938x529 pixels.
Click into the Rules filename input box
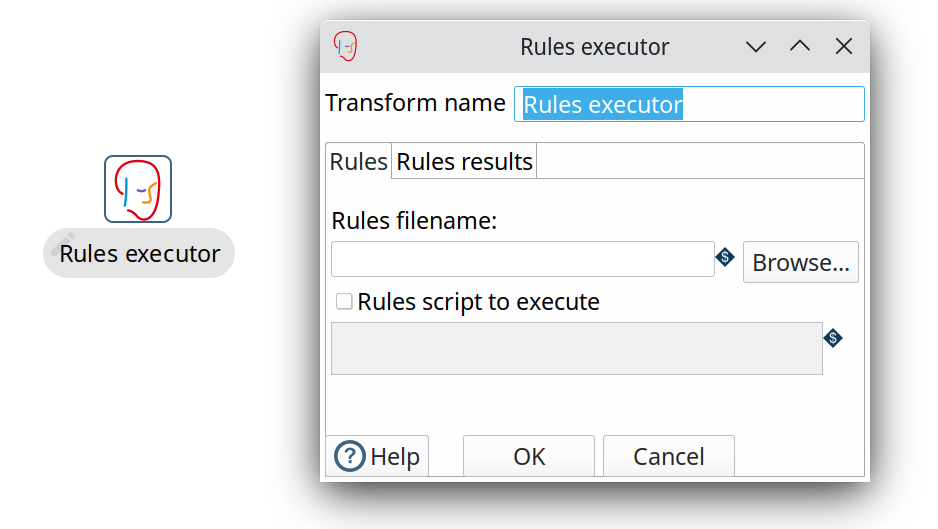(x=522, y=259)
